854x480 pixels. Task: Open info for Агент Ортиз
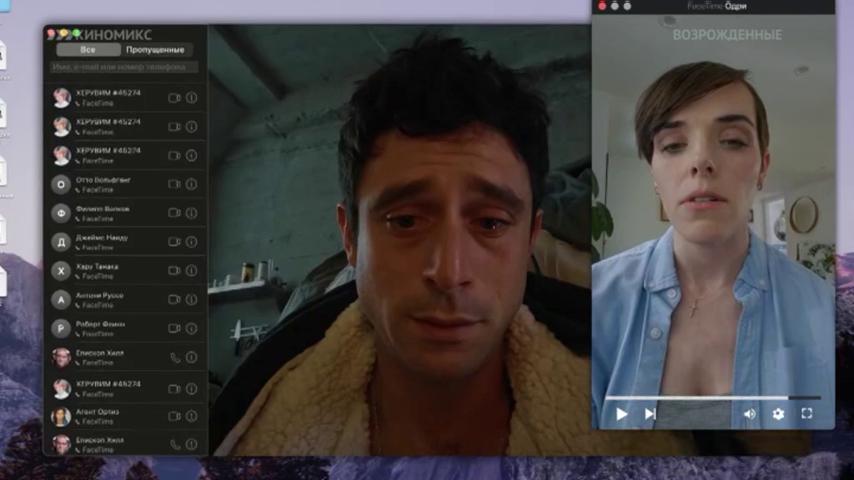tap(191, 416)
